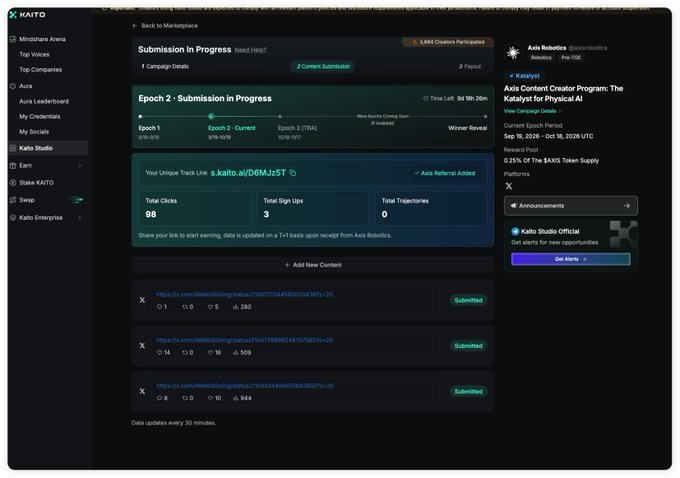Click the views icon showing 280
This screenshot has width=680, height=478.
pos(236,307)
